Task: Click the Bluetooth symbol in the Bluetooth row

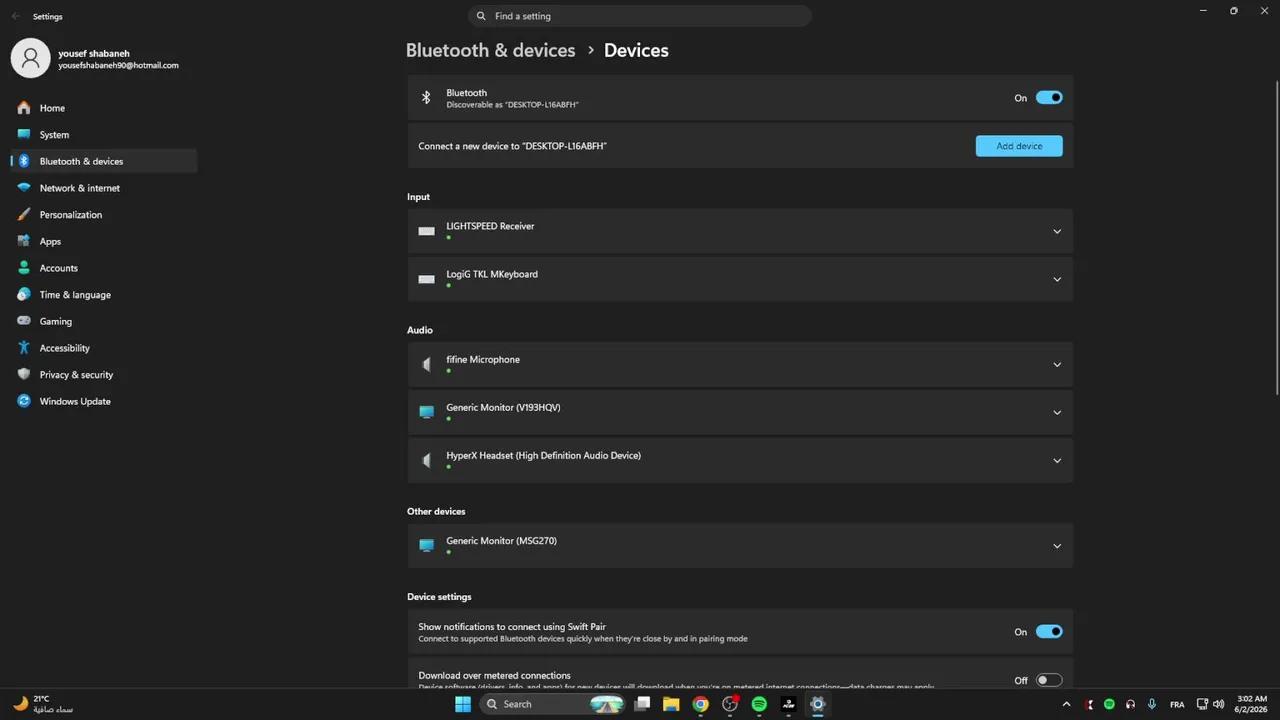Action: (426, 98)
